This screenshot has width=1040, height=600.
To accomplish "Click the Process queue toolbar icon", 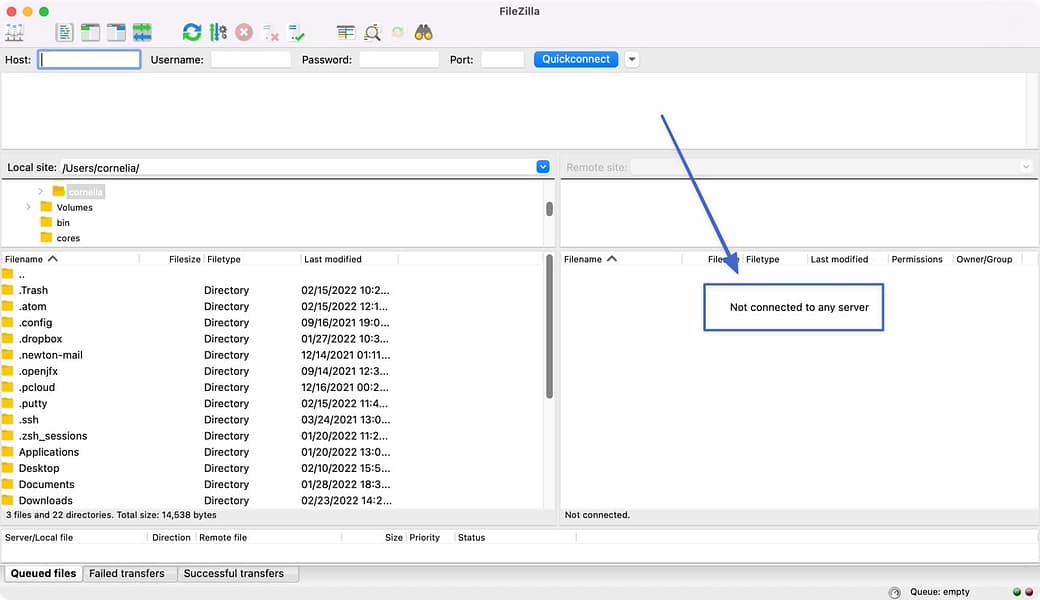I will coord(218,32).
